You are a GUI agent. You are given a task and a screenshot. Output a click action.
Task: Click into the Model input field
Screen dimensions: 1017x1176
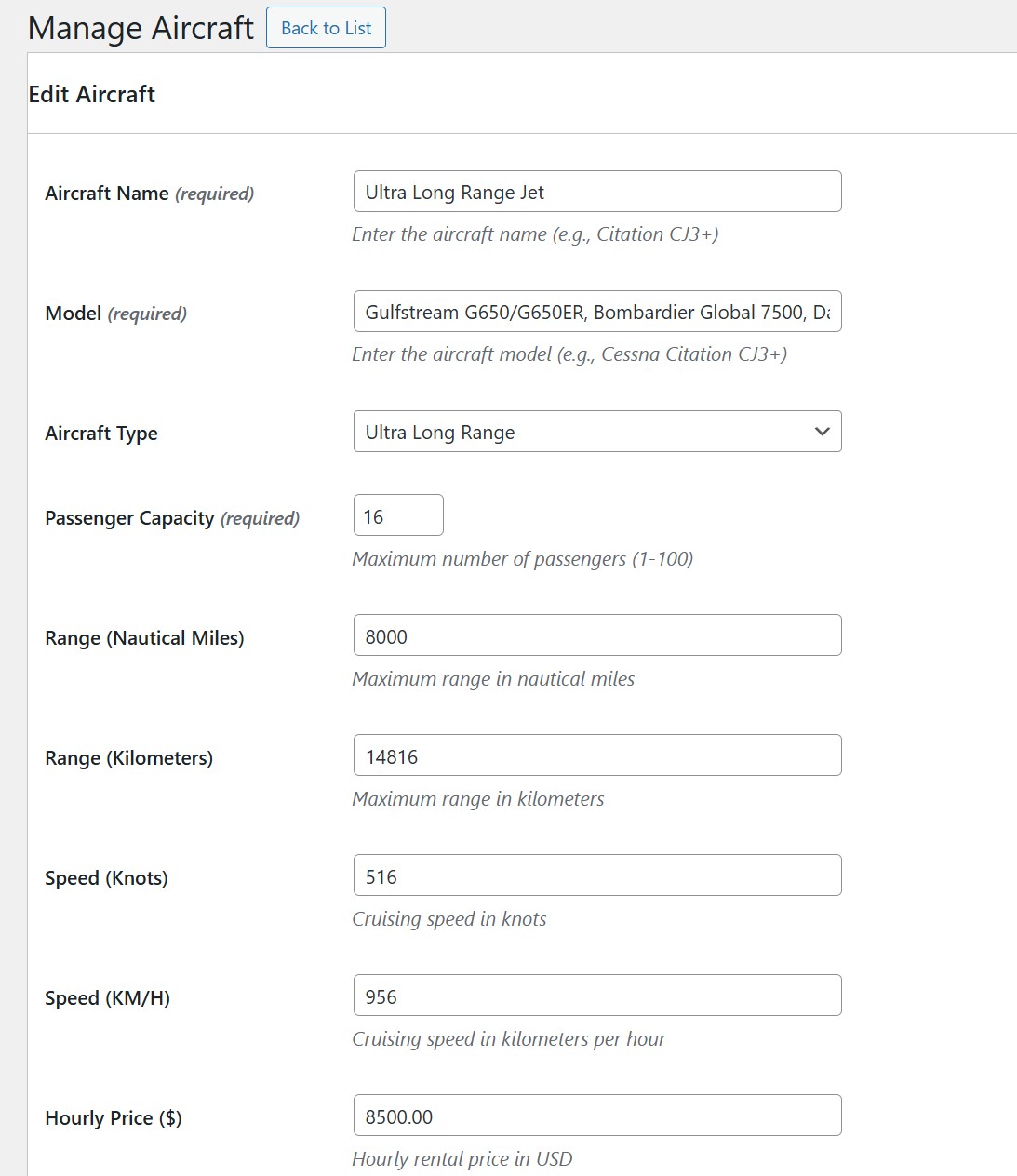tap(596, 312)
